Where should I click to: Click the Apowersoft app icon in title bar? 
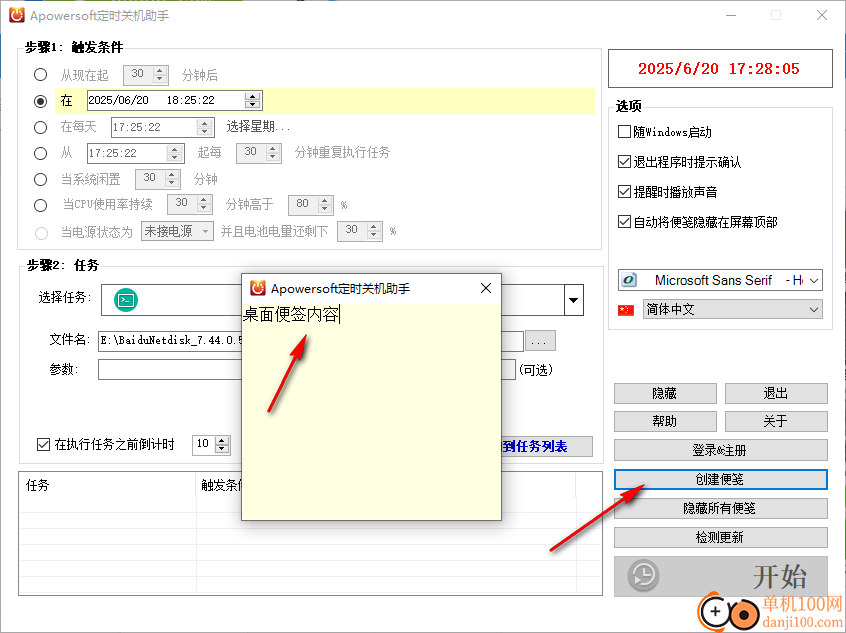[17, 15]
